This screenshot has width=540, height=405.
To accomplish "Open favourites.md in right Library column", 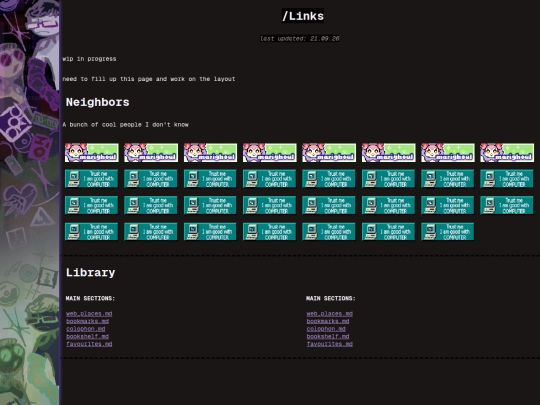I will click(x=330, y=344).
